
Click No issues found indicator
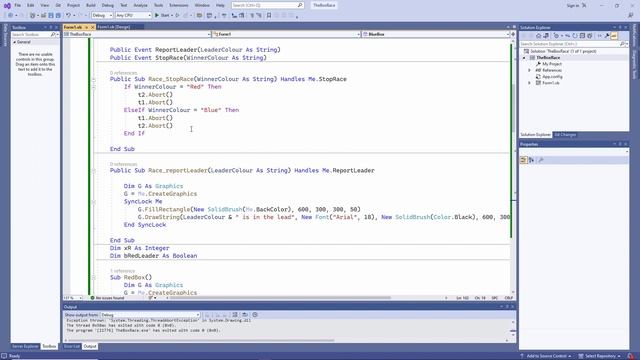[107, 298]
